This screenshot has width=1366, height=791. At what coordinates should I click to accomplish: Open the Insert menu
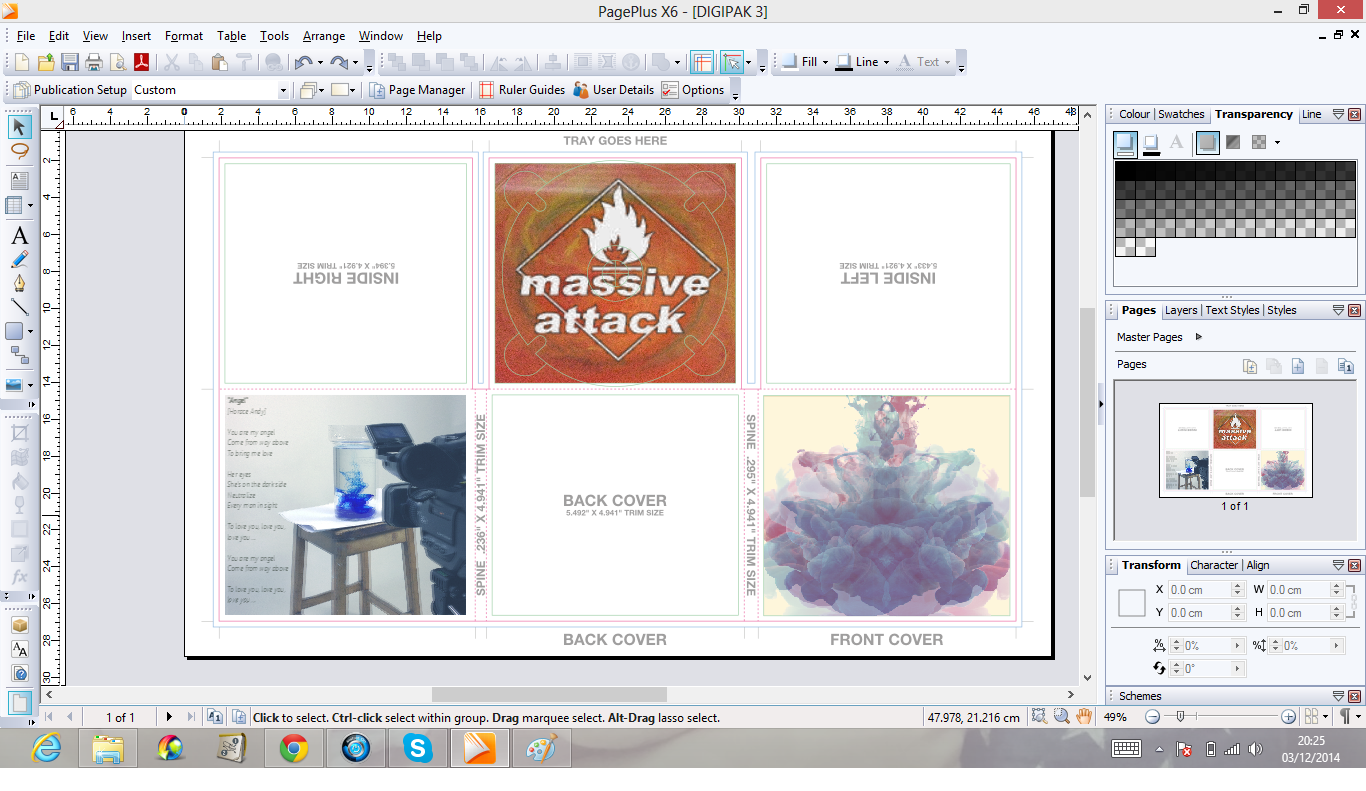tap(136, 36)
